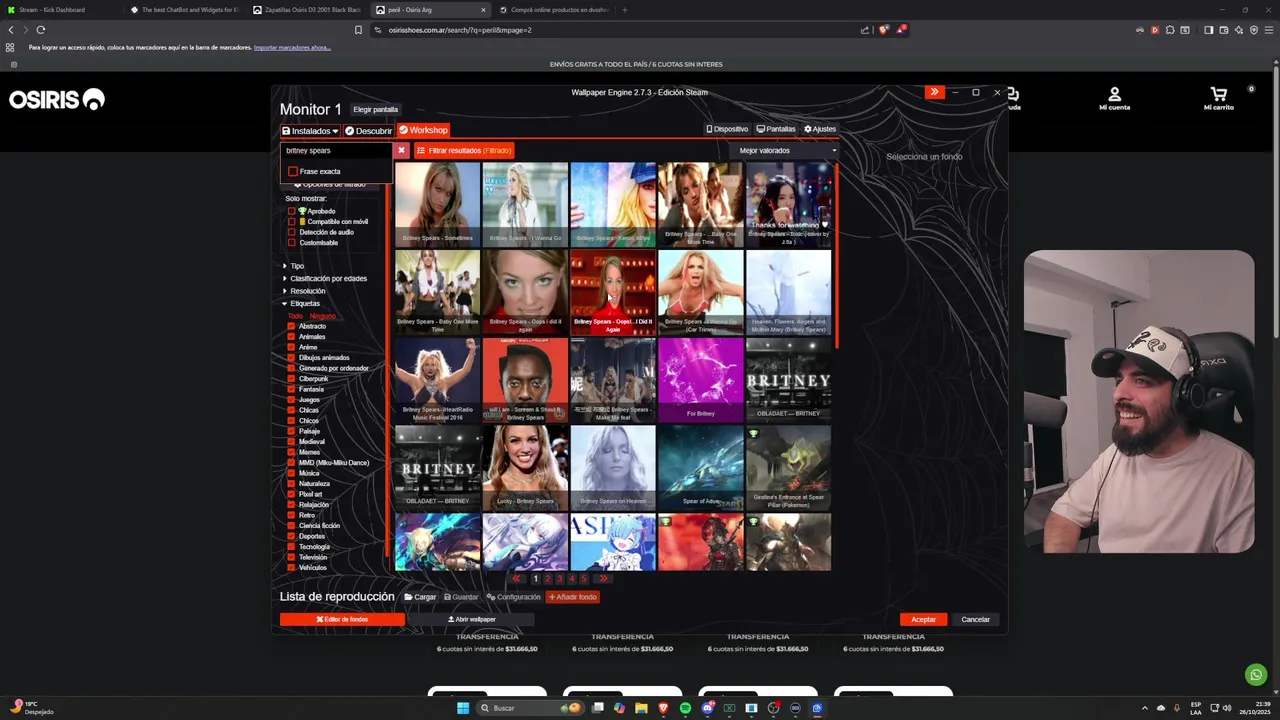Select Ninguno tags link
The width and height of the screenshot is (1280, 720).
(322, 316)
